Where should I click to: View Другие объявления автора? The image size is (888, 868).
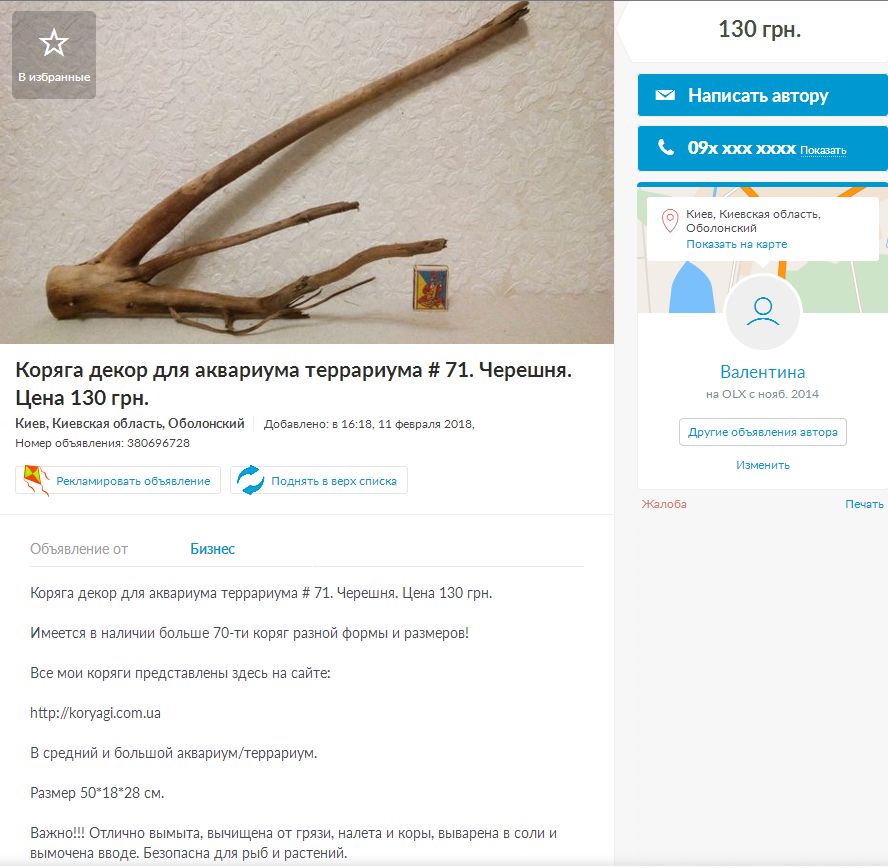click(x=762, y=432)
